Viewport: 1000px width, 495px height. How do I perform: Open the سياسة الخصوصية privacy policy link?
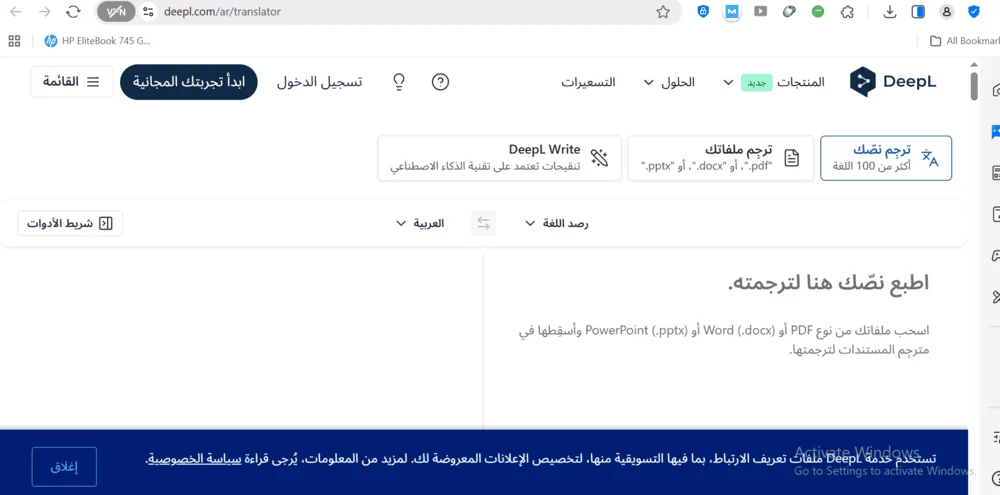pyautogui.click(x=194, y=459)
